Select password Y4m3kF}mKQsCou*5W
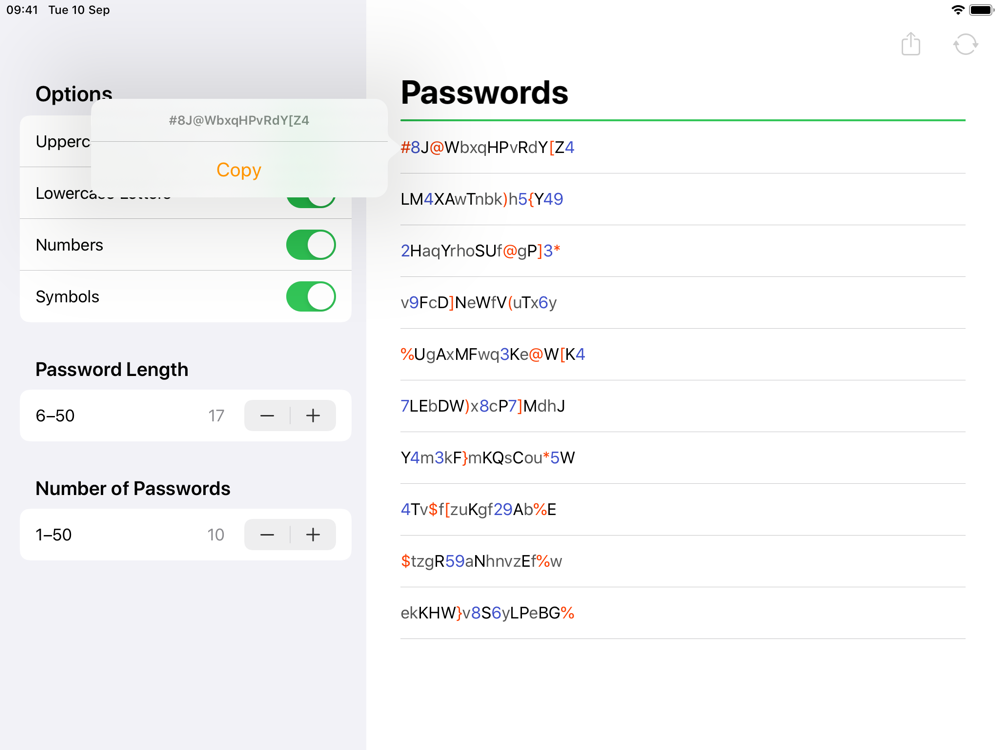1000x750 pixels. tap(682, 457)
